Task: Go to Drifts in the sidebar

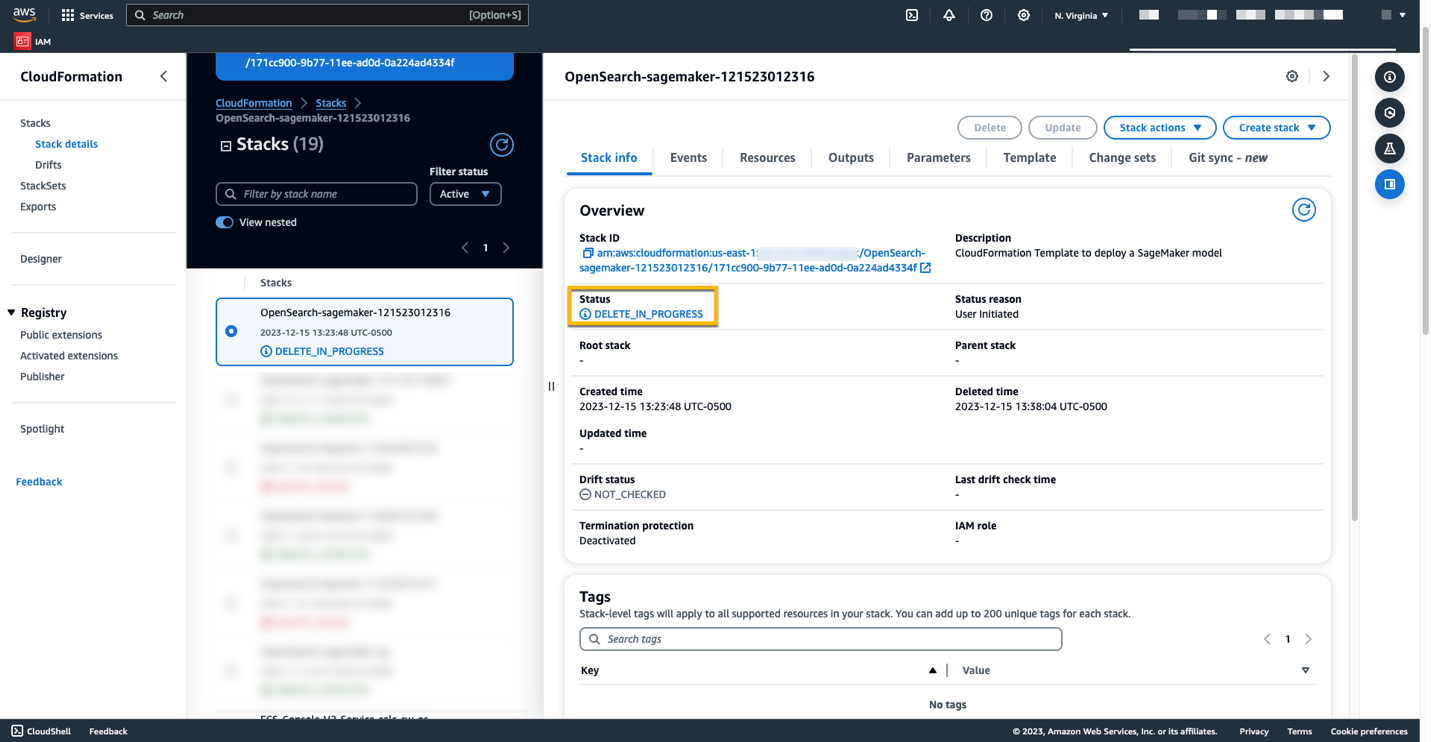Action: click(48, 165)
